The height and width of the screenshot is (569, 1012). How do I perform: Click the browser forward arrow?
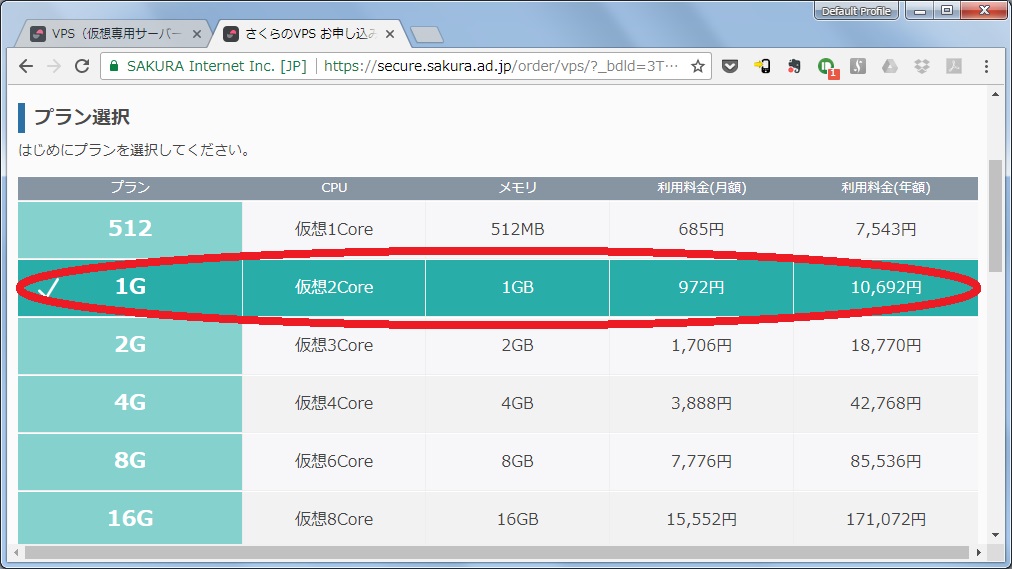(54, 66)
